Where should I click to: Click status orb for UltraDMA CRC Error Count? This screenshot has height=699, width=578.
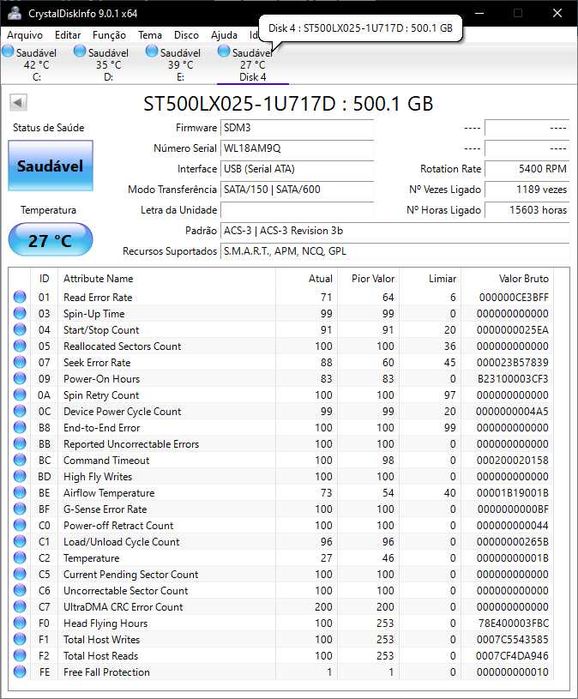20,606
